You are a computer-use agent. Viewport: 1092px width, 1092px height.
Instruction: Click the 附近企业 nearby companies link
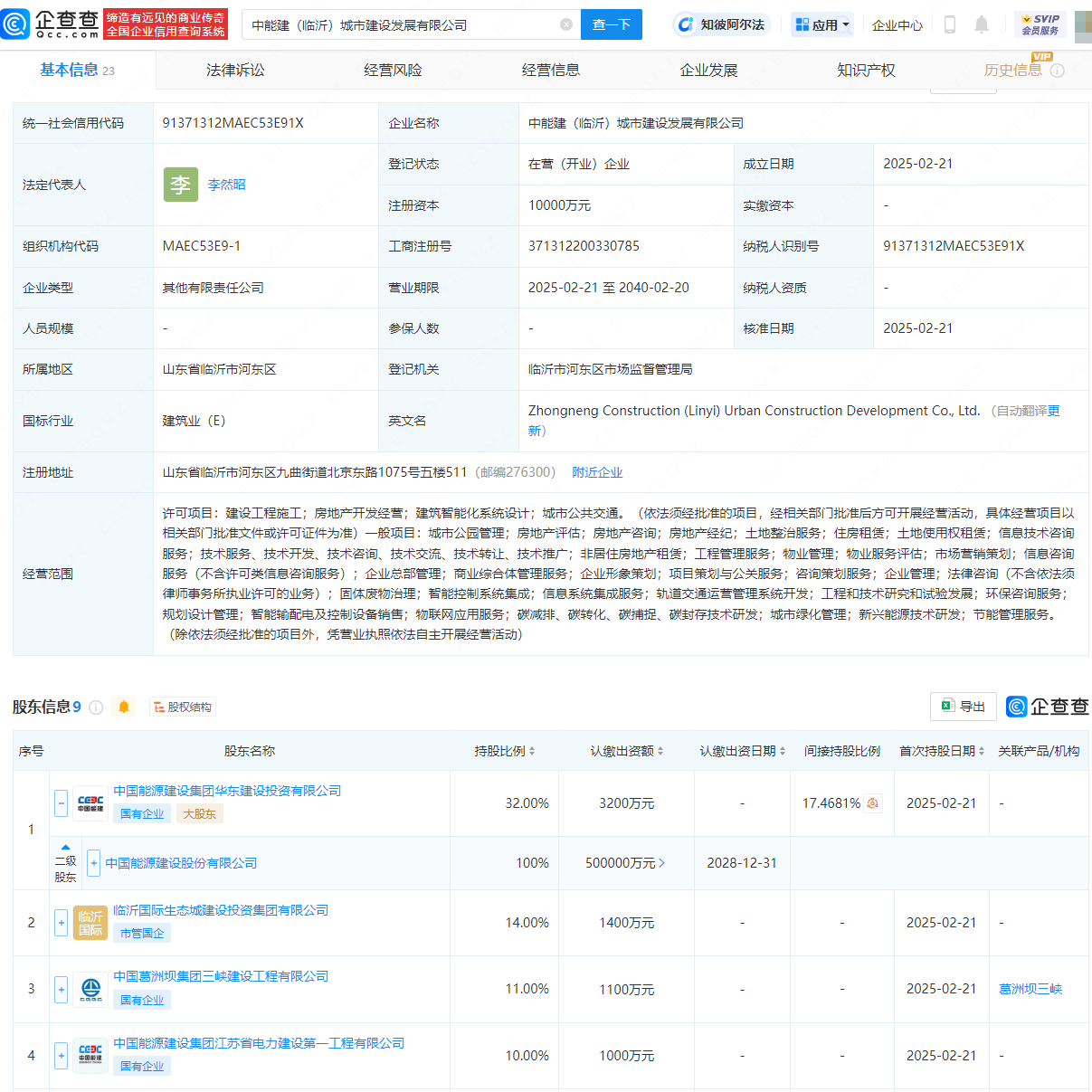tap(597, 472)
